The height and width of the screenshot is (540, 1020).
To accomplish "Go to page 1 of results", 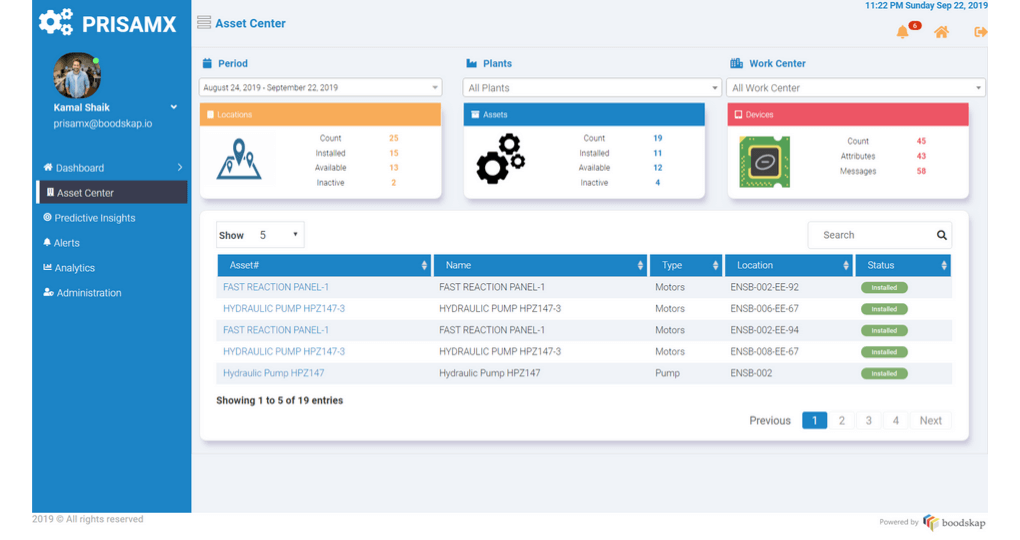I will (814, 420).
